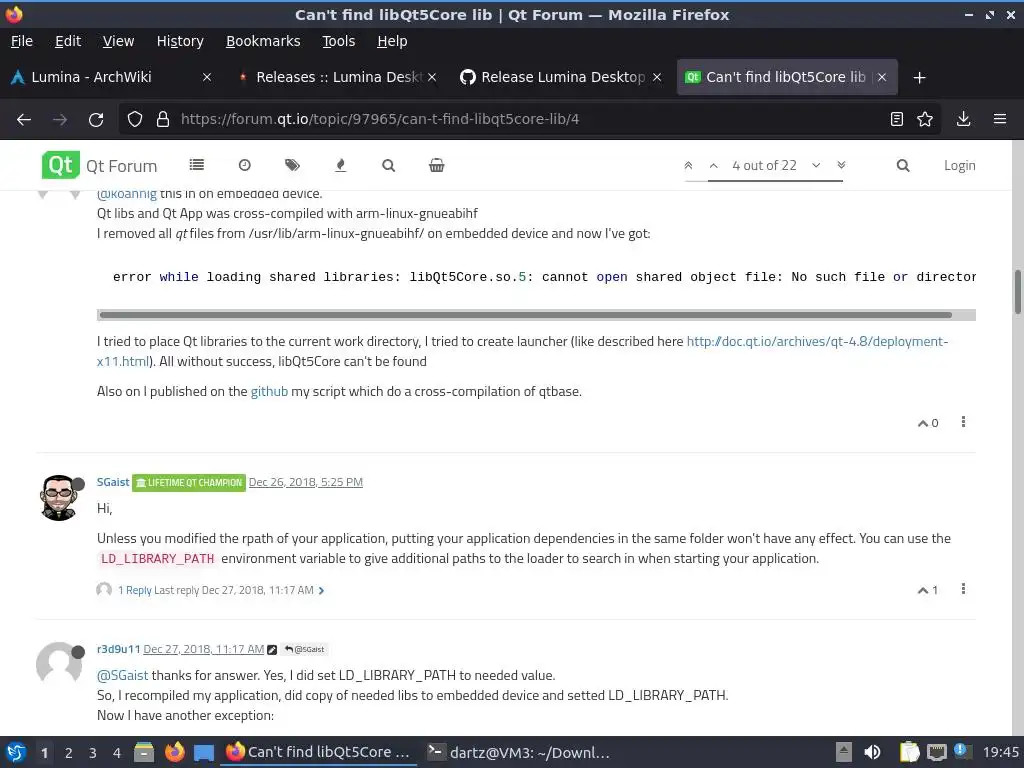This screenshot has height=768, width=1024.
Task: Go to previous post with single up arrow
Action: click(714, 166)
